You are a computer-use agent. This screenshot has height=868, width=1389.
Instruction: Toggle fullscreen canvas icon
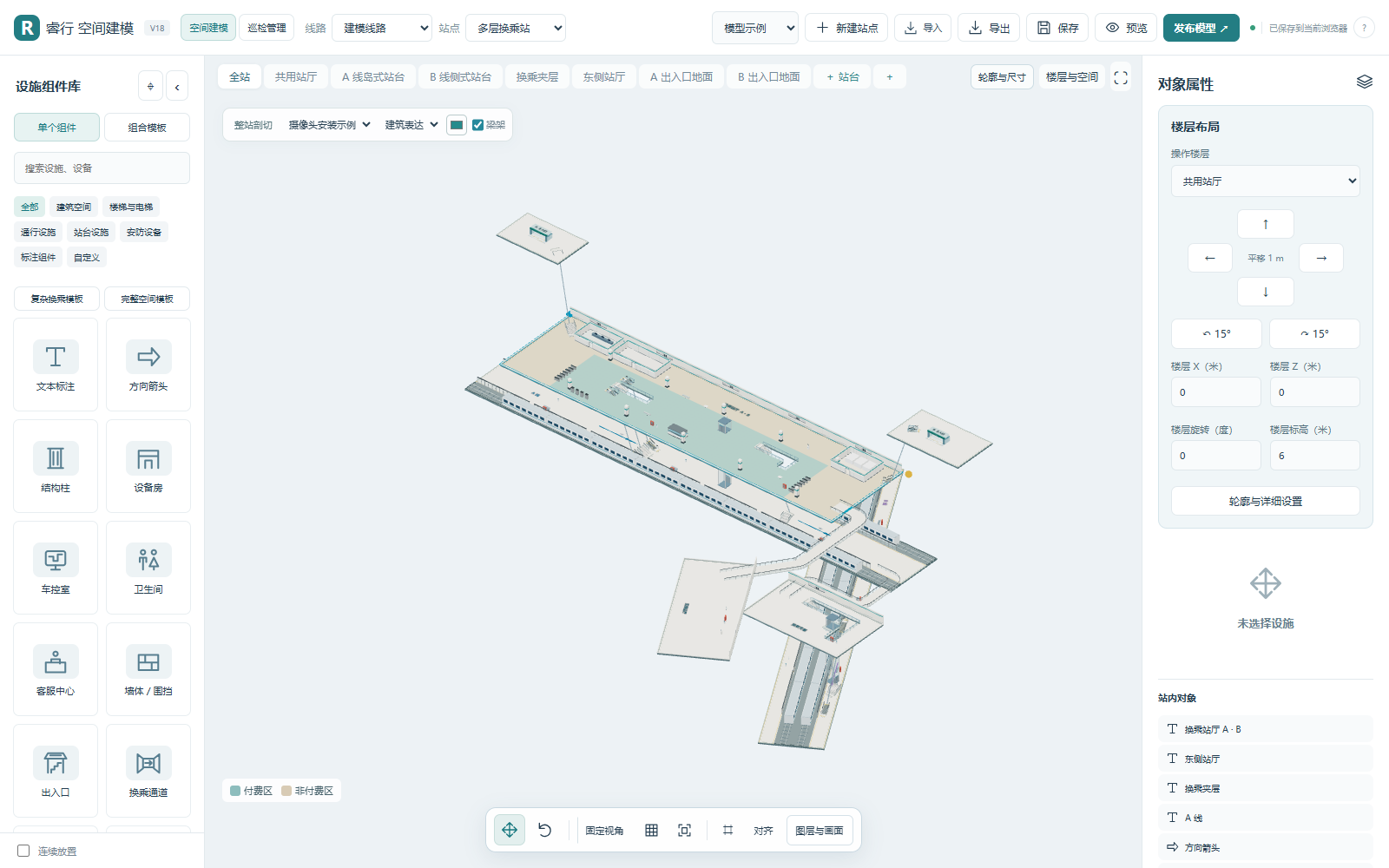(x=1121, y=77)
